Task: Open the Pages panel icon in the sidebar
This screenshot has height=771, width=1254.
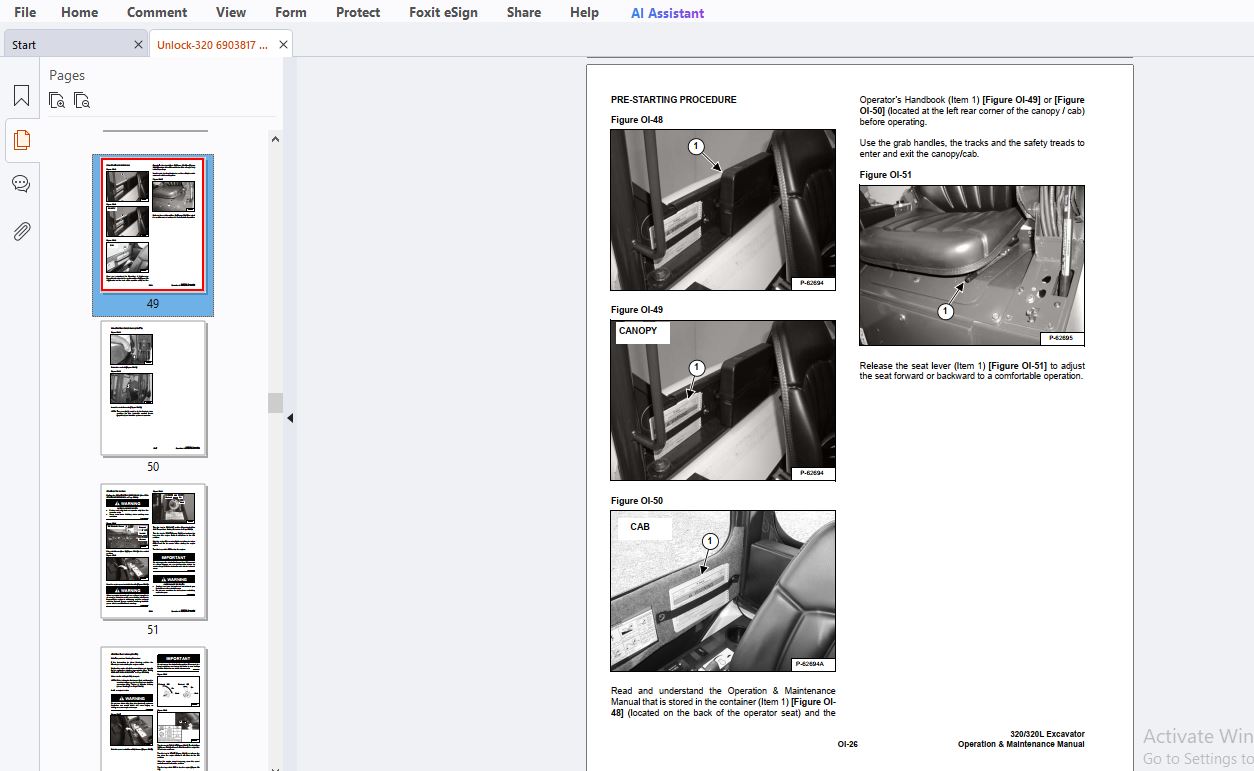Action: [x=21, y=140]
